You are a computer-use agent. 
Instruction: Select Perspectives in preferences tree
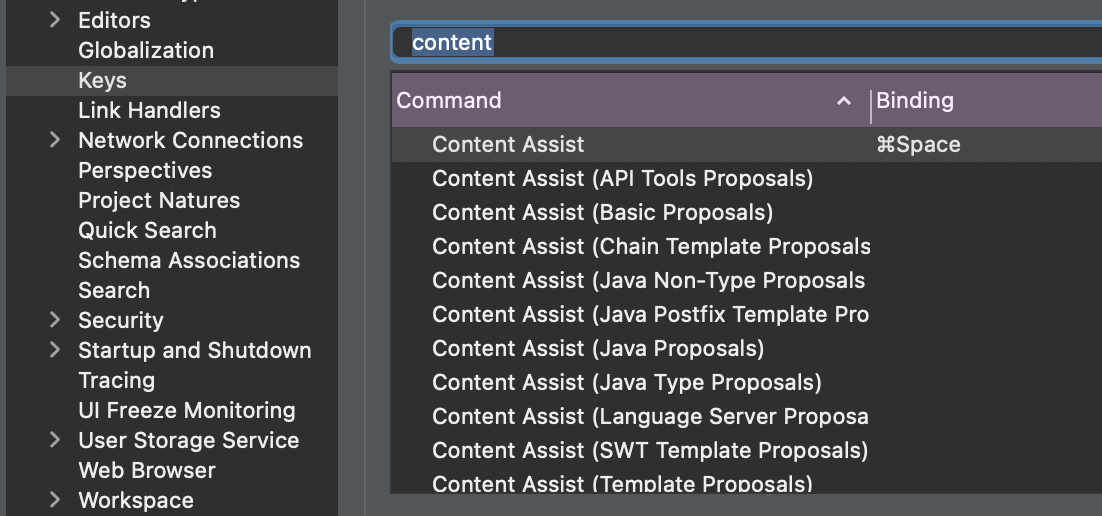coord(145,170)
